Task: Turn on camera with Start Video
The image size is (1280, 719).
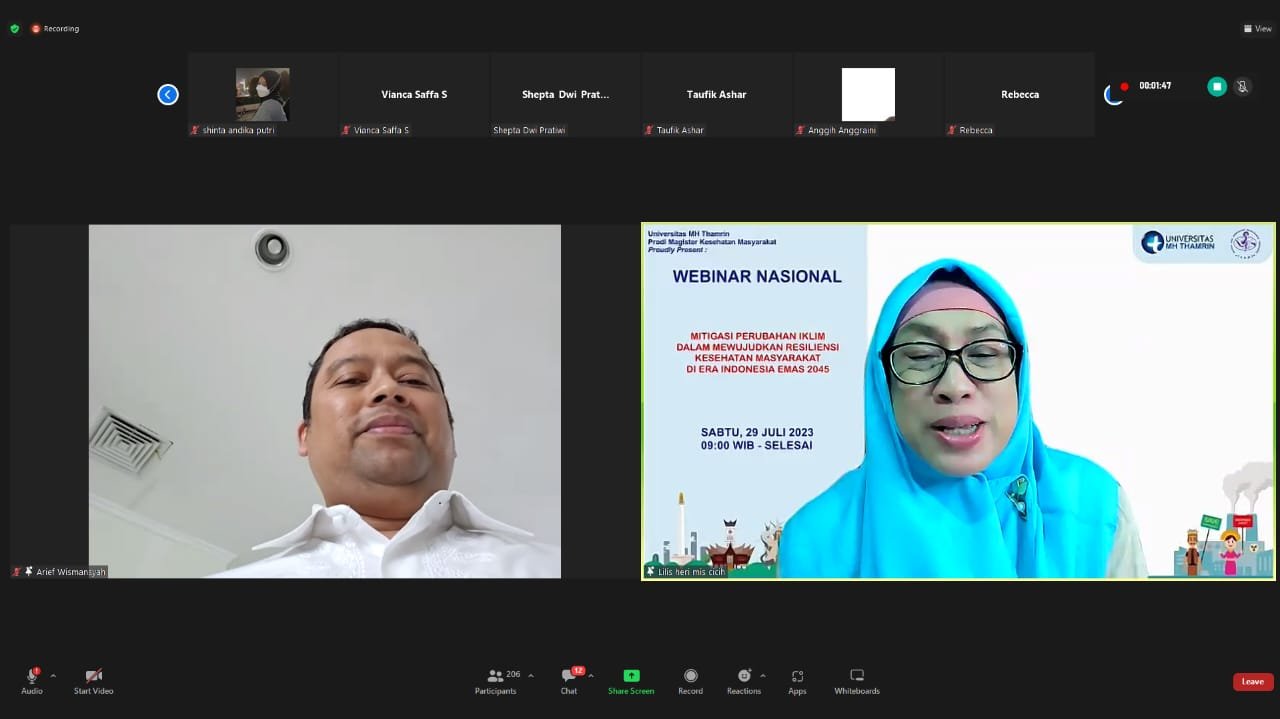Action: coord(93,681)
